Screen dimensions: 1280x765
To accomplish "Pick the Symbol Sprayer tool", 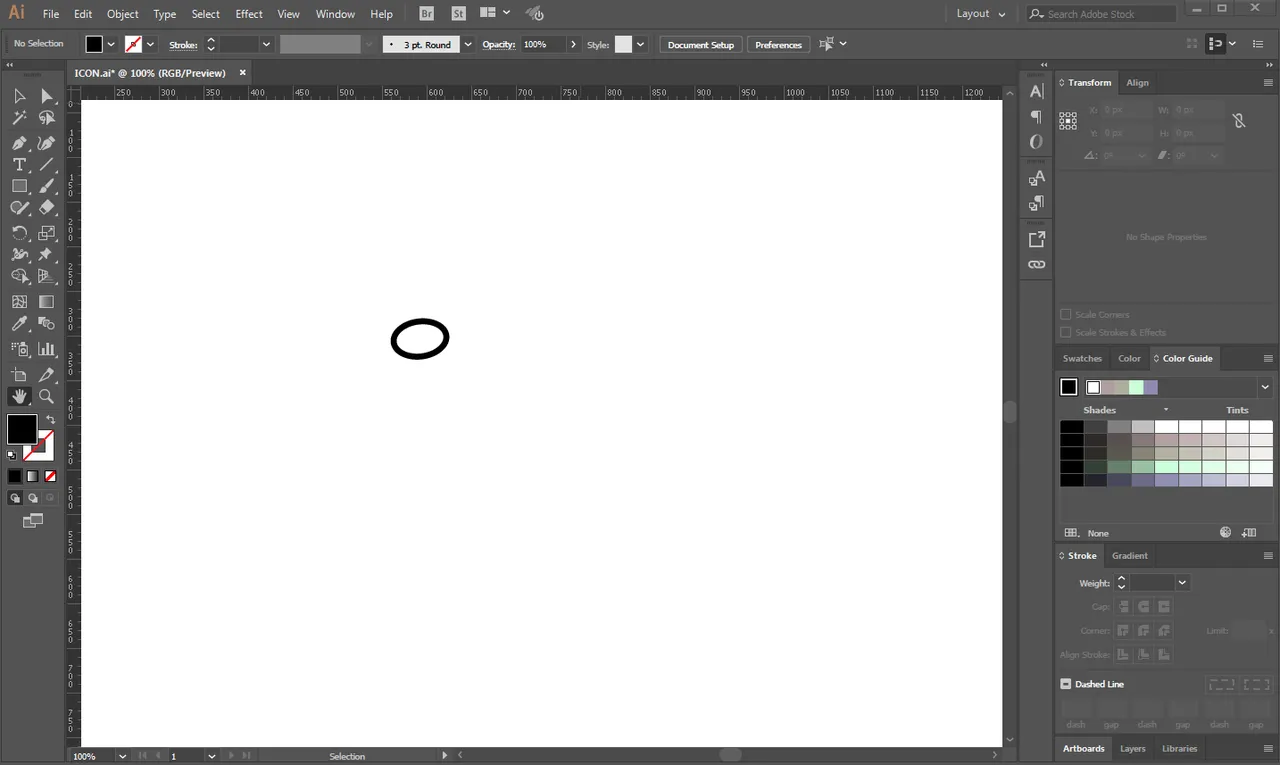I will pos(19,349).
